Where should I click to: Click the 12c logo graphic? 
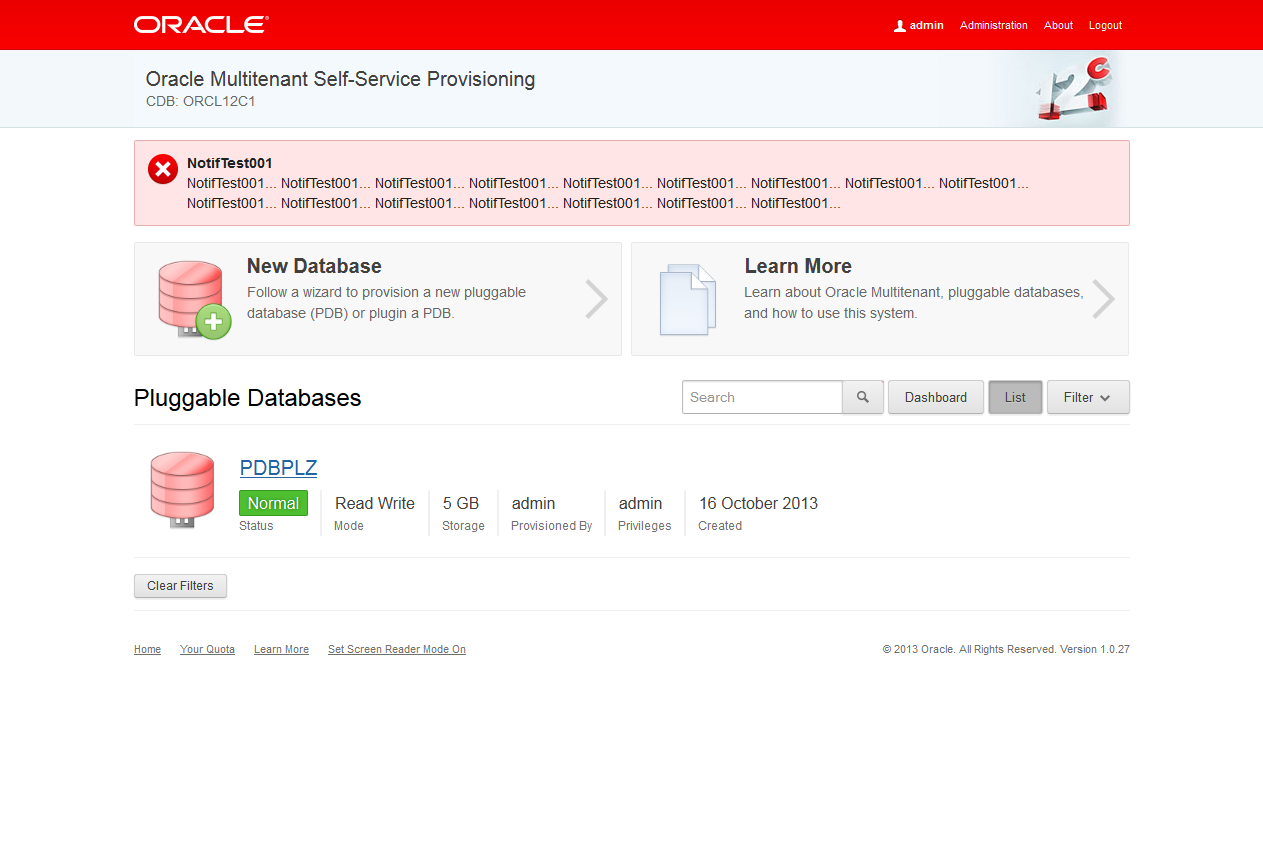click(1074, 88)
